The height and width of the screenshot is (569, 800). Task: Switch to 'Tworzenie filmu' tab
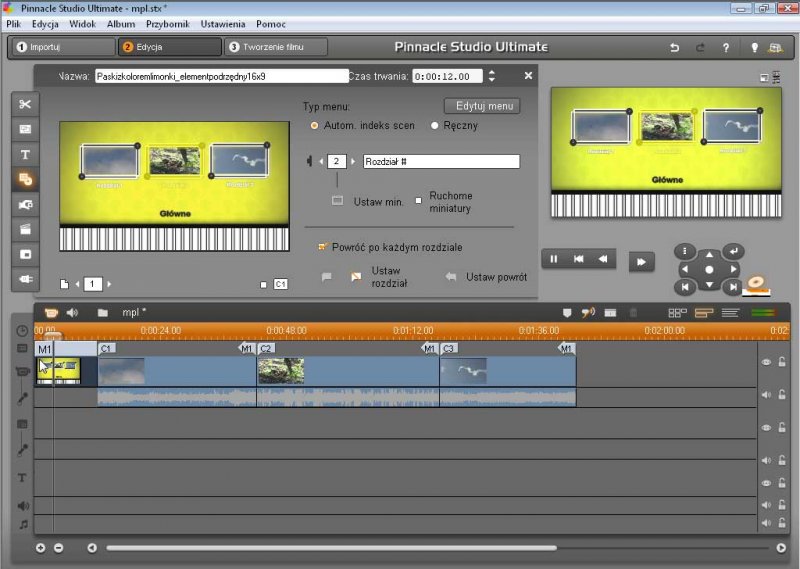point(277,47)
